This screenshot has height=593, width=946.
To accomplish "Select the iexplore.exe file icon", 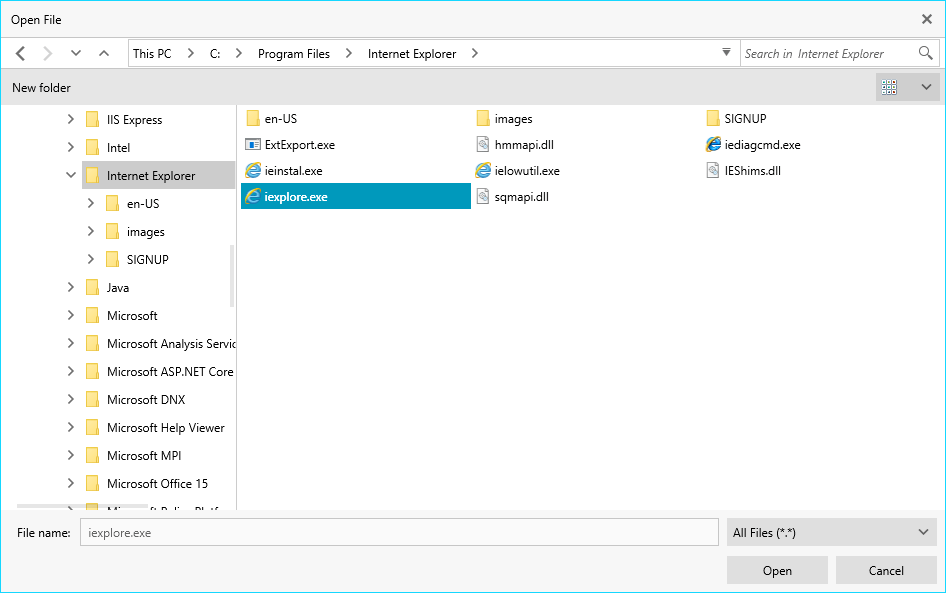I will (253, 197).
